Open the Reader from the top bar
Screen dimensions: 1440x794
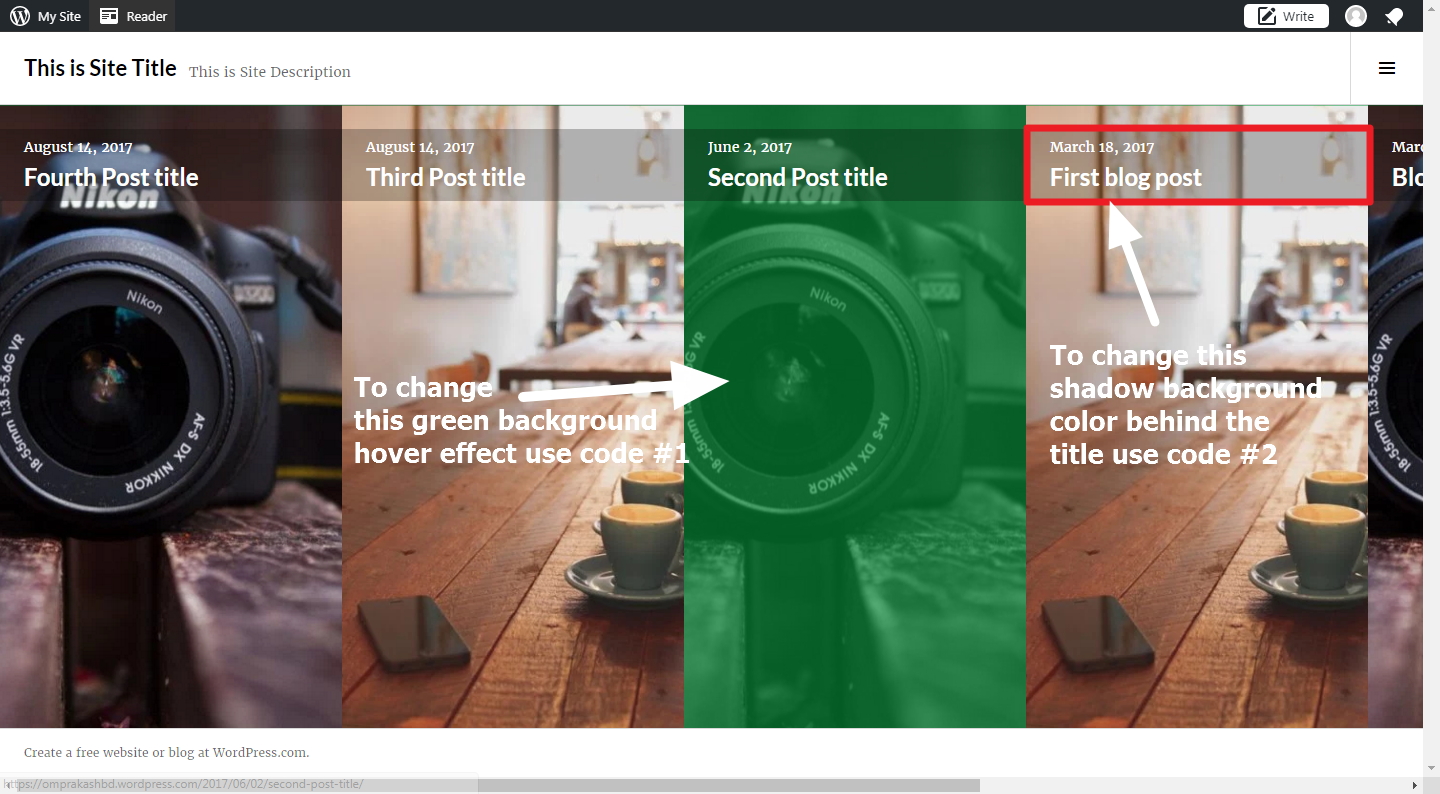(x=133, y=16)
